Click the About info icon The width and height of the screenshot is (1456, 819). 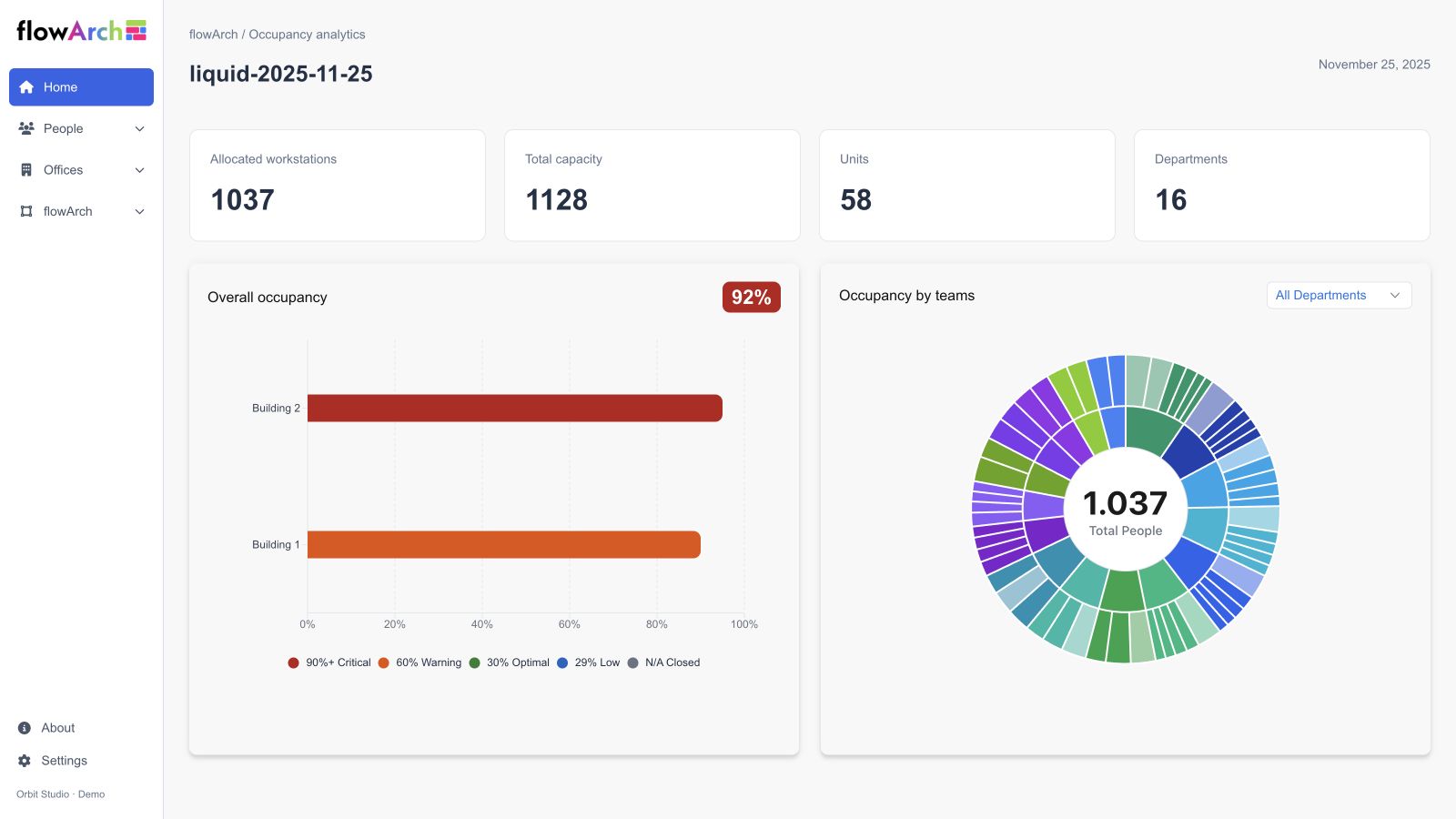coord(25,728)
